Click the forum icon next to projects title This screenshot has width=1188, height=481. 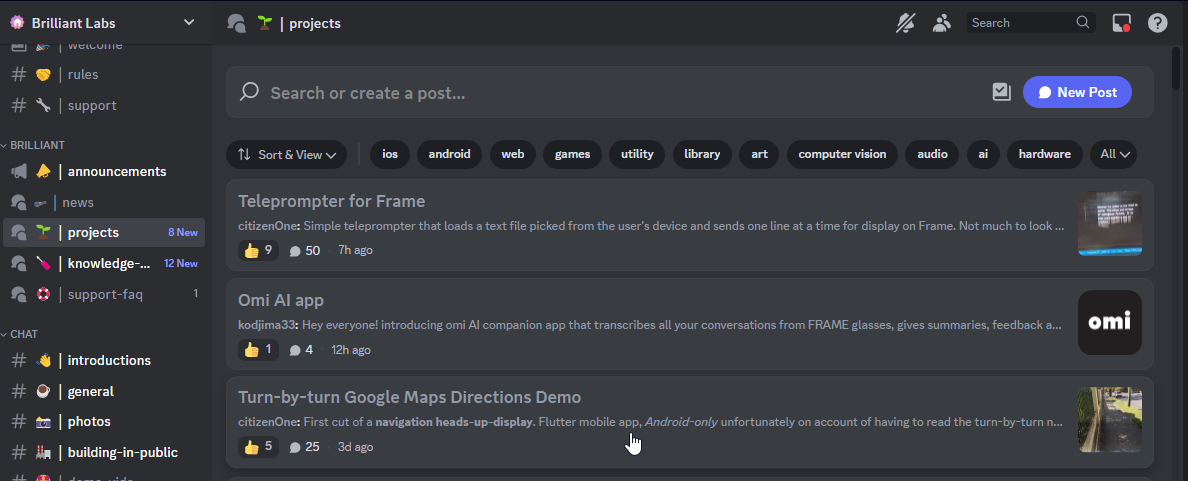[236, 23]
